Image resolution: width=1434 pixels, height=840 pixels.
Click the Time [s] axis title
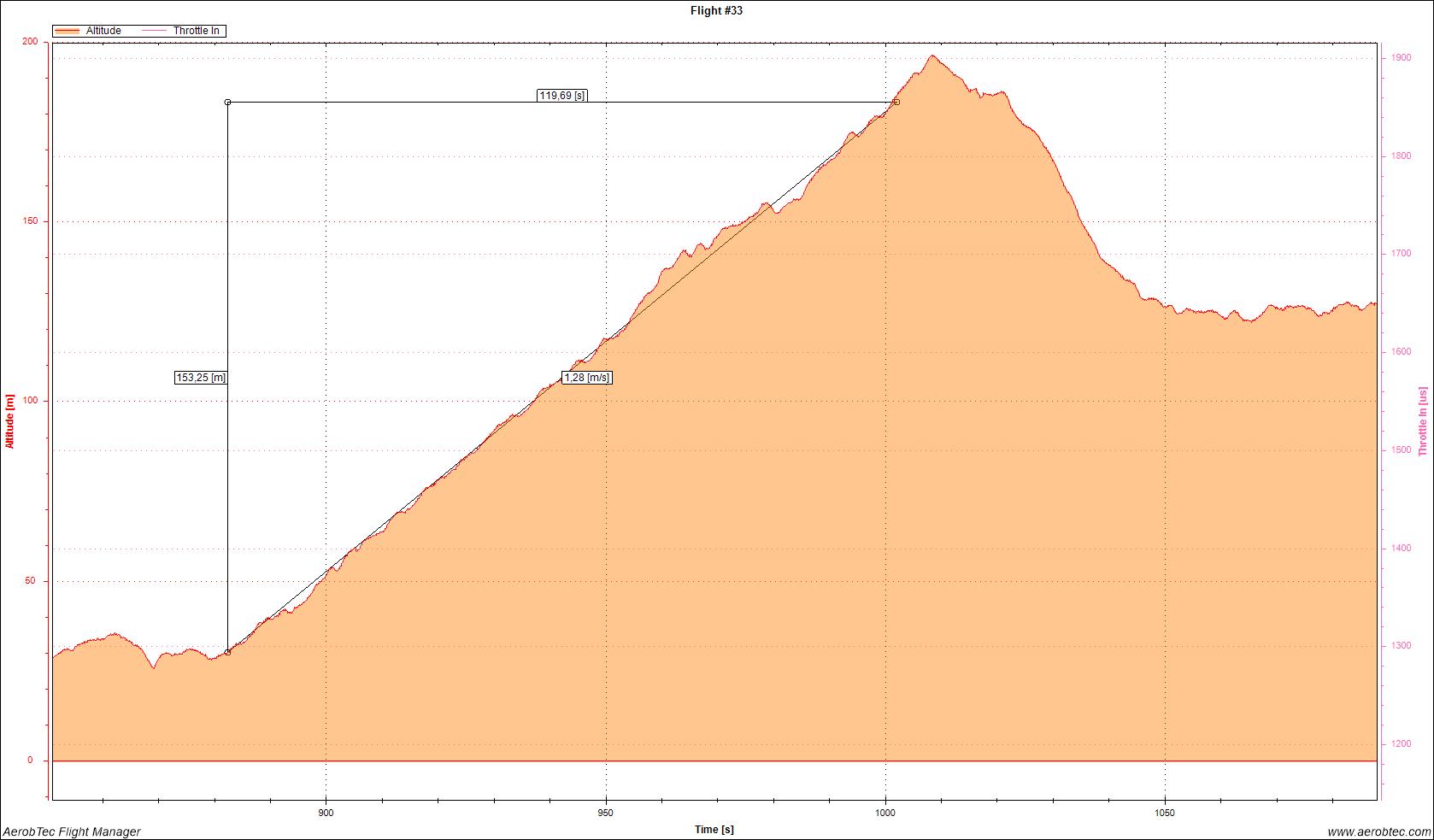pos(714,829)
